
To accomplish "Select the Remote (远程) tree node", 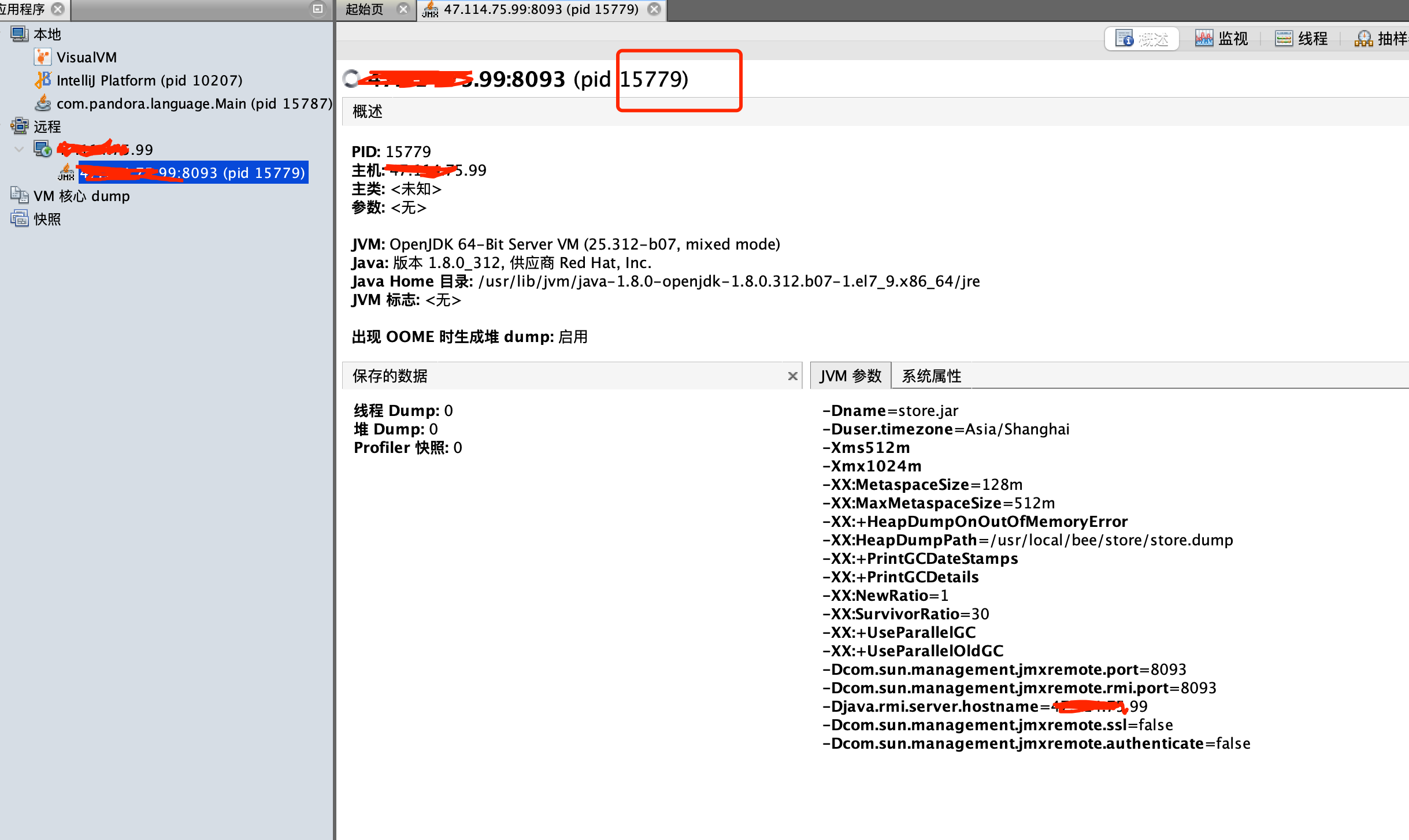I will 47,127.
